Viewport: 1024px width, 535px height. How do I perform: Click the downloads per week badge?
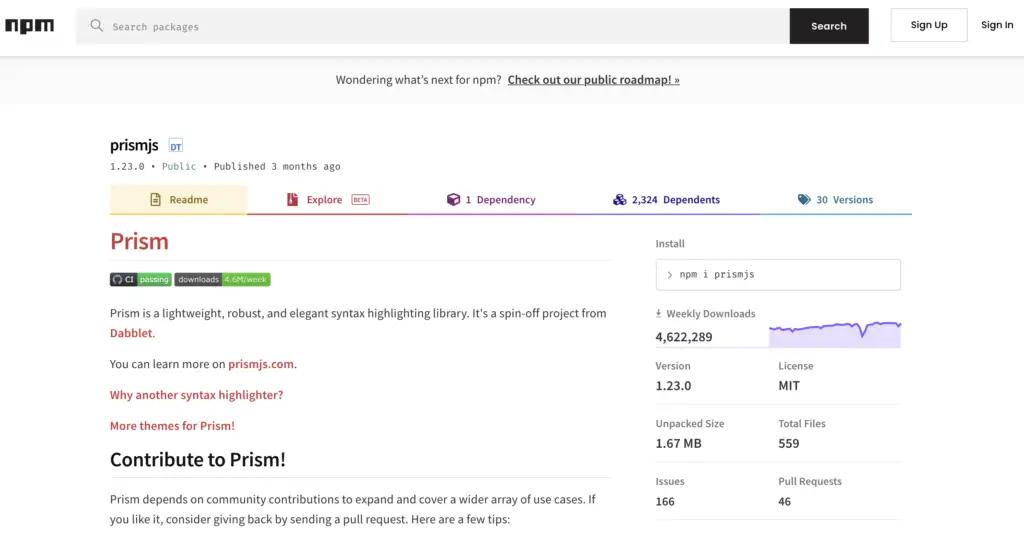pos(222,280)
